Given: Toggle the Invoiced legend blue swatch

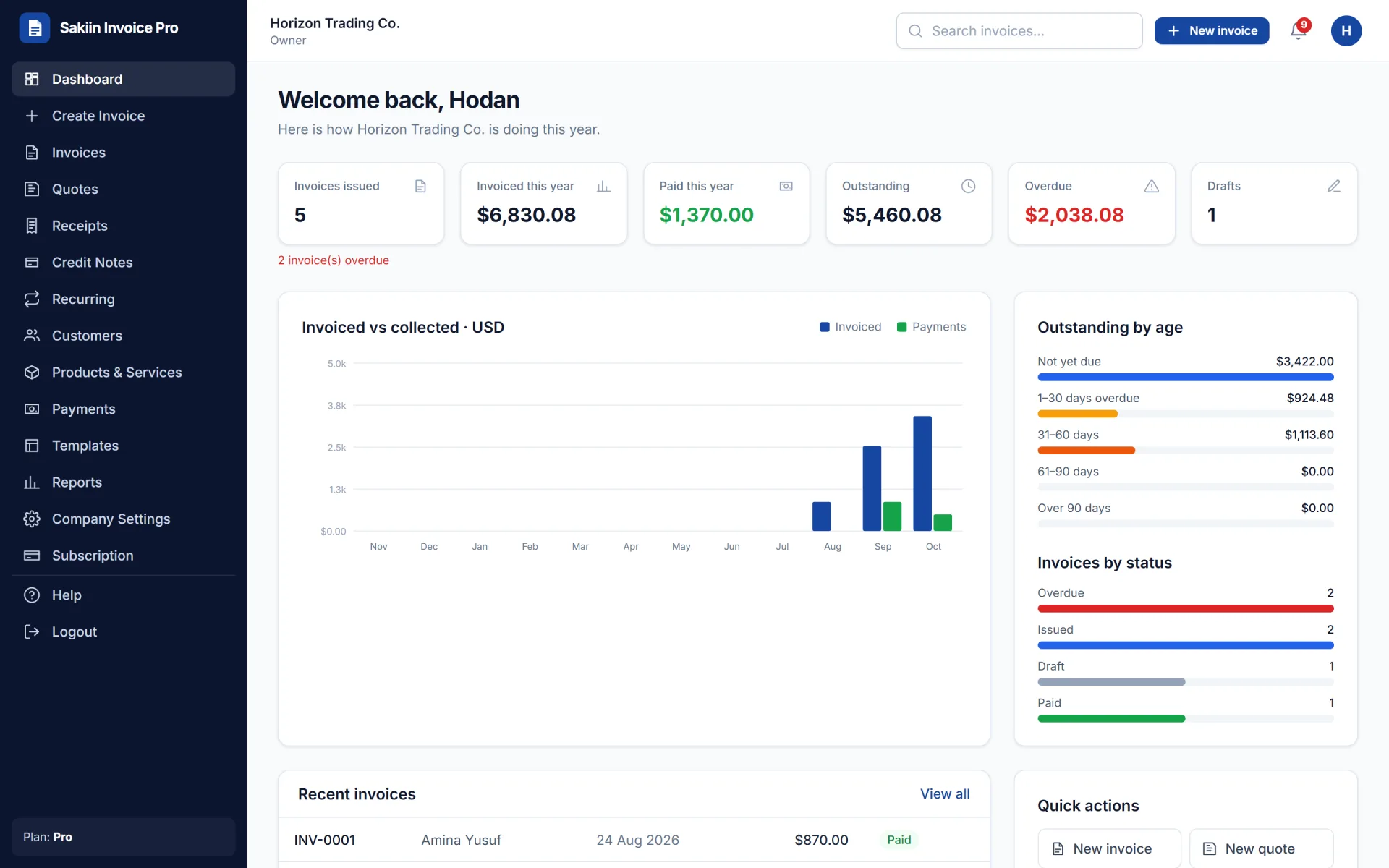Looking at the screenshot, I should click(824, 327).
